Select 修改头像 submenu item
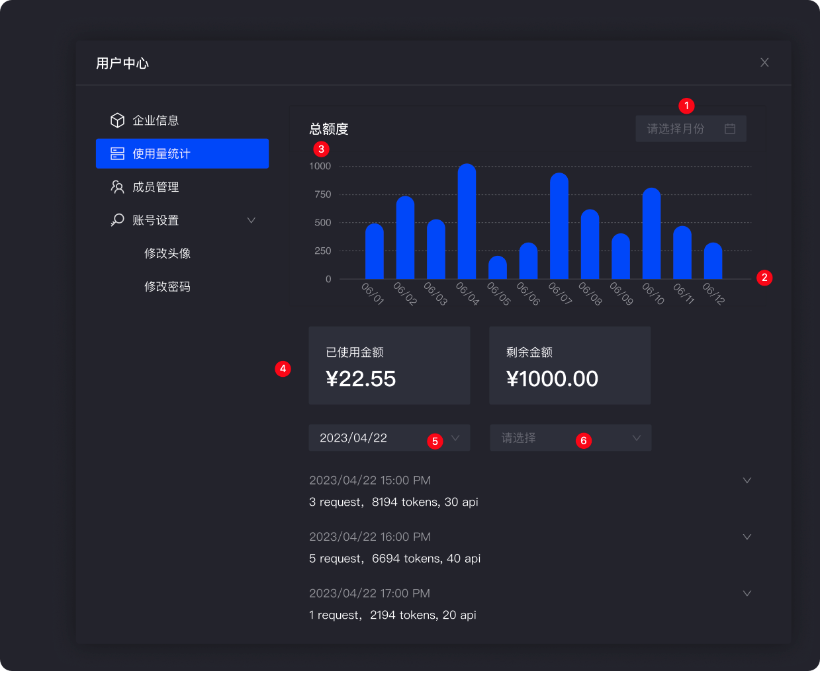Image resolution: width=827 pixels, height=673 pixels. [167, 253]
